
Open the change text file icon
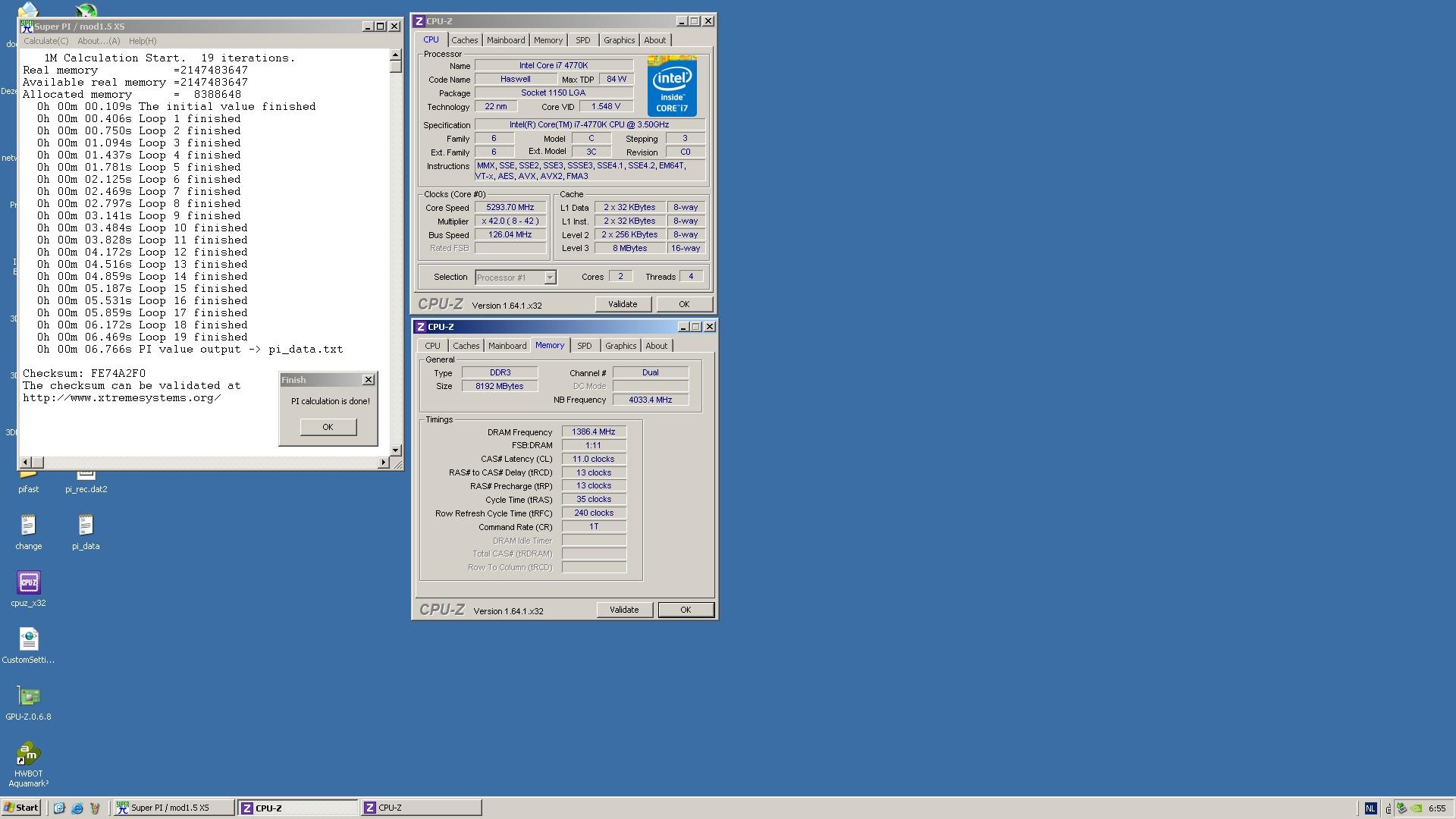click(29, 526)
